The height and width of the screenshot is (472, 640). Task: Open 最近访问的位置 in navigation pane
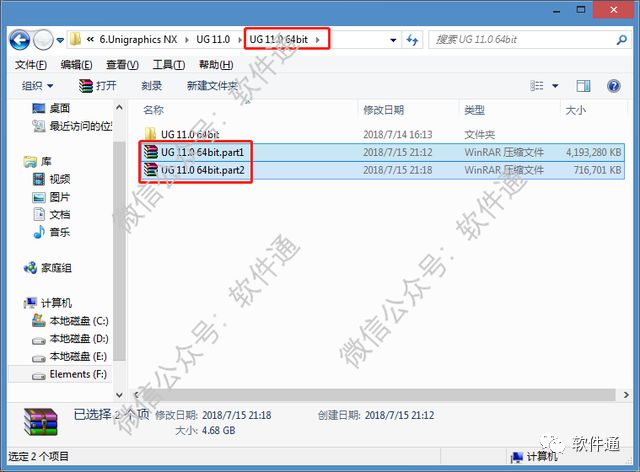[72, 126]
